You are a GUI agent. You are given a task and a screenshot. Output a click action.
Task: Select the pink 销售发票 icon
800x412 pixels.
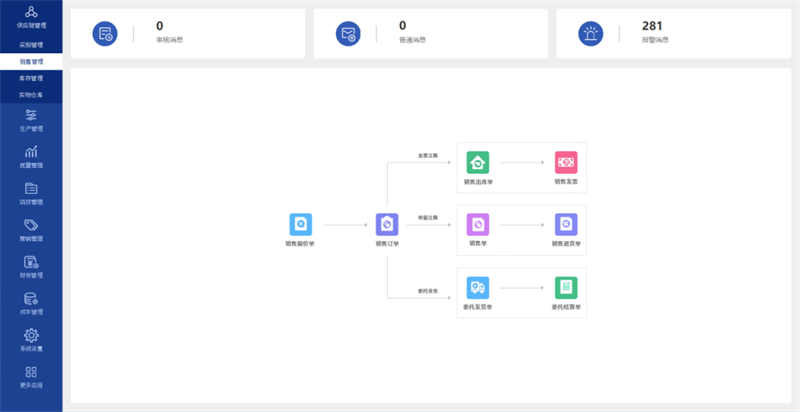click(x=566, y=163)
